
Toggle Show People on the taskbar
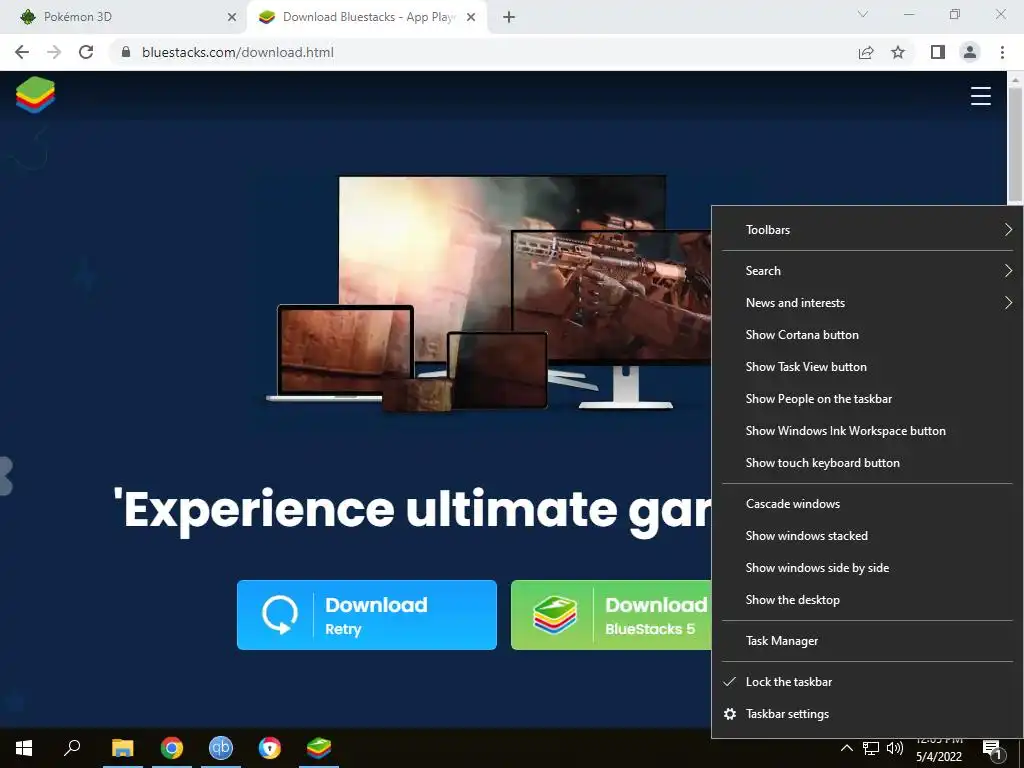(x=867, y=399)
